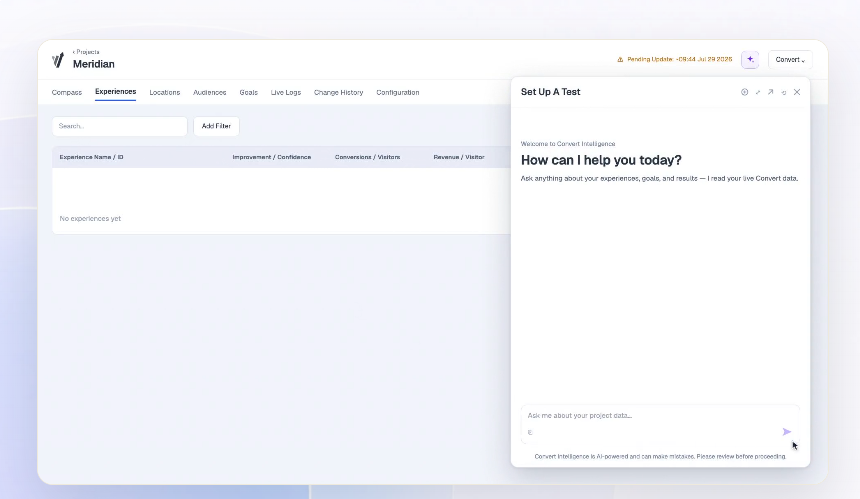Click the experiences Search field
860x499 pixels.
pos(120,126)
